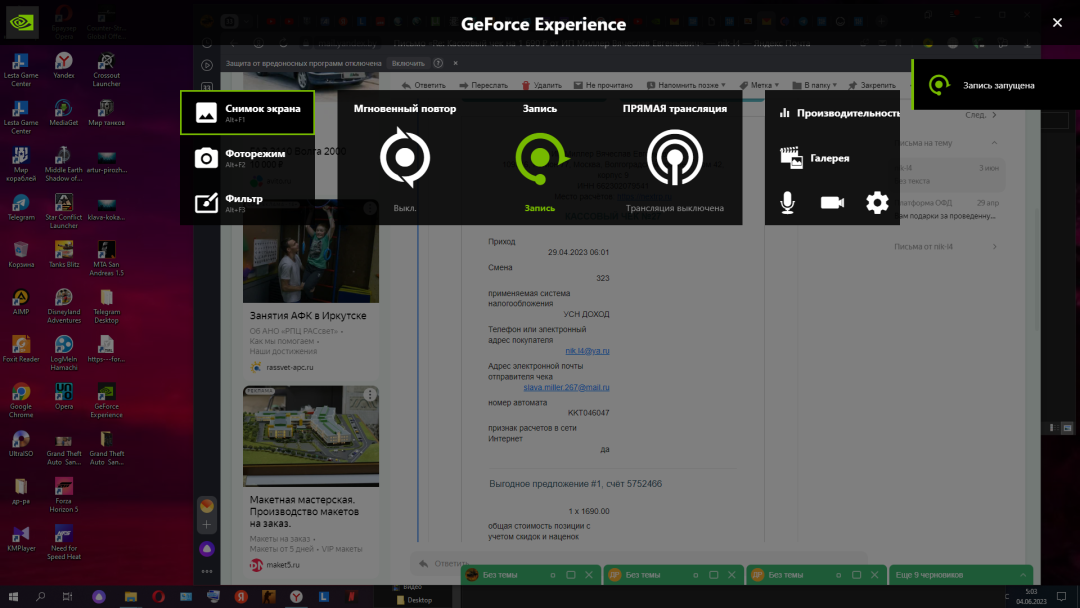Click the Корзина recycle bin icon
The image size is (1080, 608).
point(21,255)
